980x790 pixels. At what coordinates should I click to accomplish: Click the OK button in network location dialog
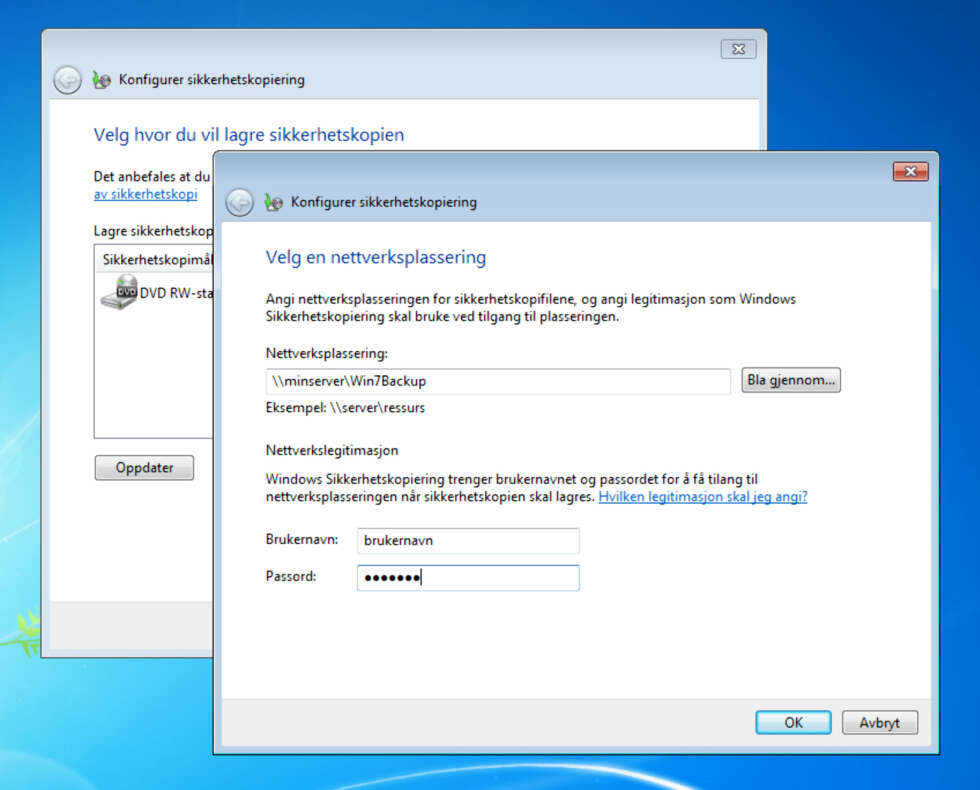793,722
